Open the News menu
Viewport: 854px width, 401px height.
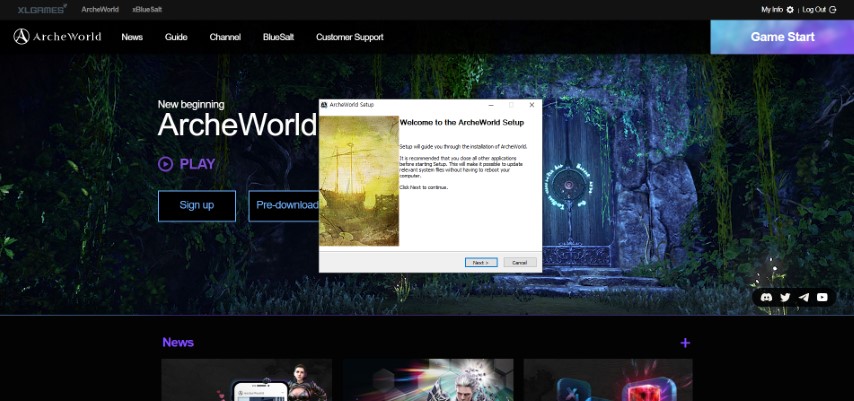[x=132, y=37]
